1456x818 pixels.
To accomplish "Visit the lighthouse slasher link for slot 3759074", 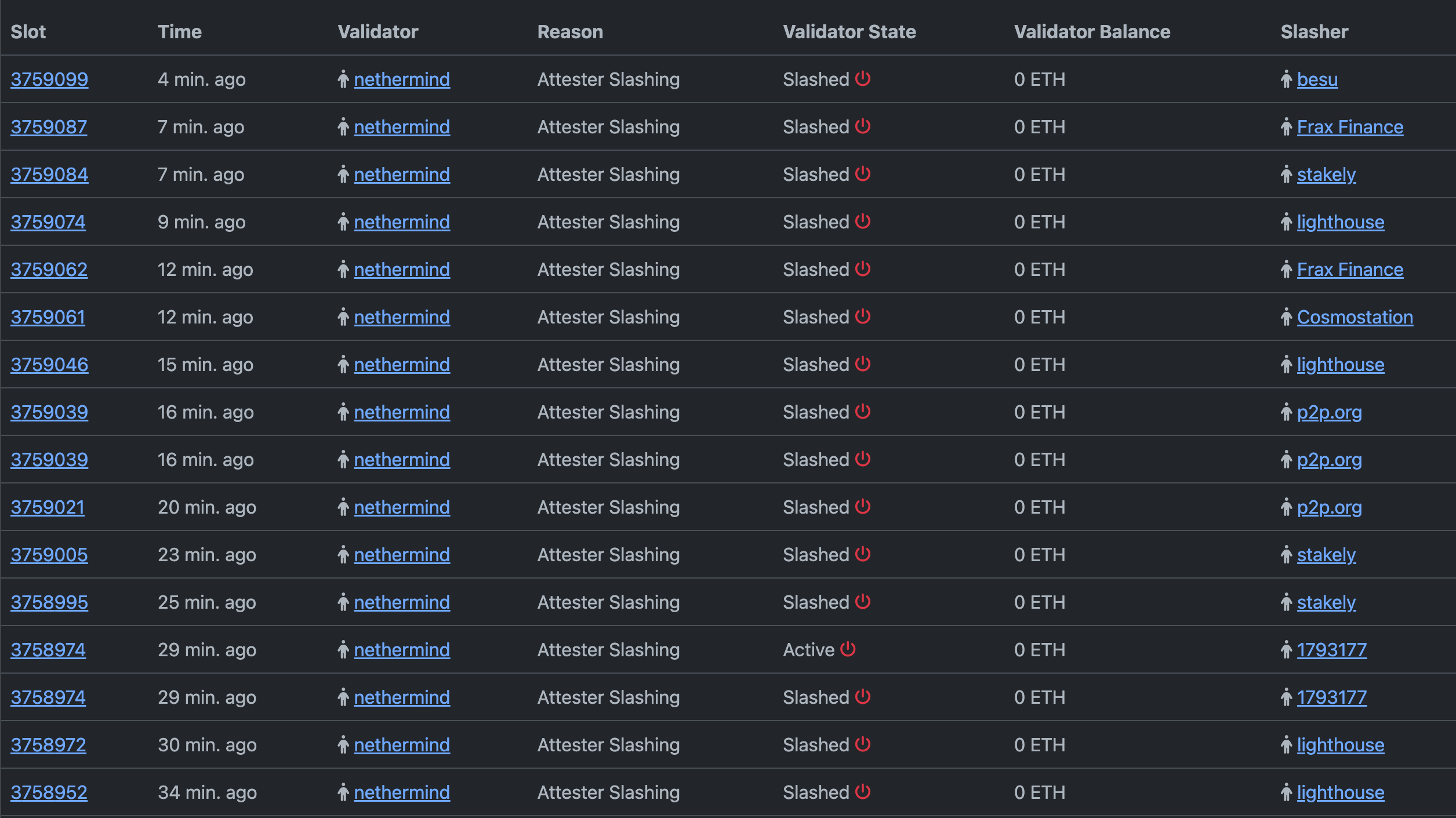I will [x=1340, y=222].
